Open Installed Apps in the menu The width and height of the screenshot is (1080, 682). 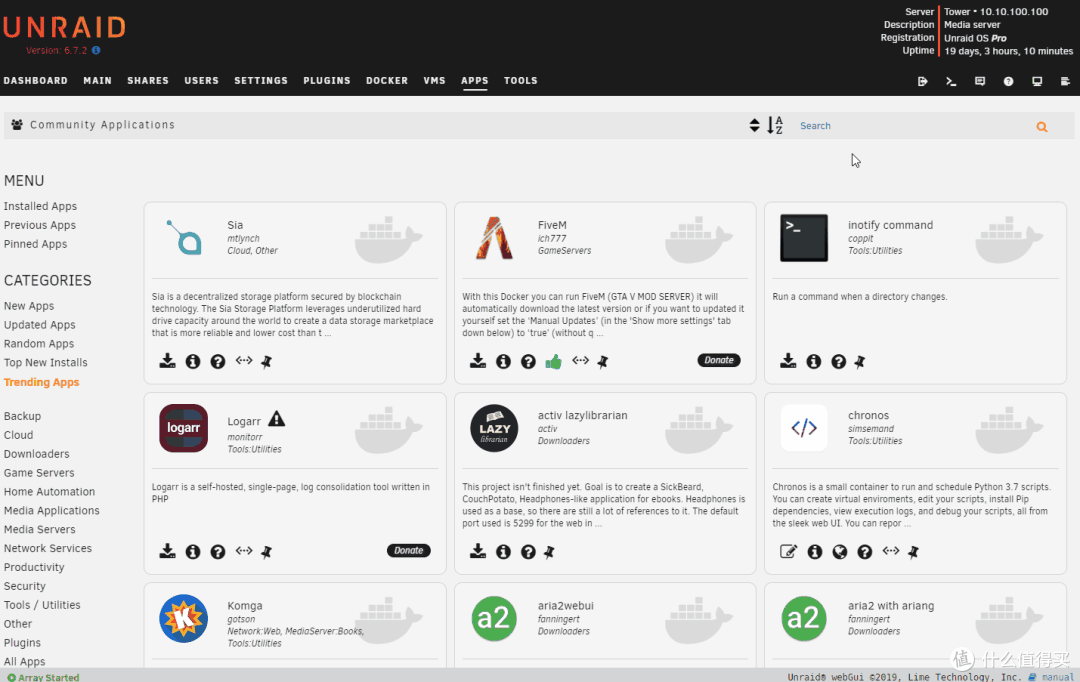[x=40, y=206]
